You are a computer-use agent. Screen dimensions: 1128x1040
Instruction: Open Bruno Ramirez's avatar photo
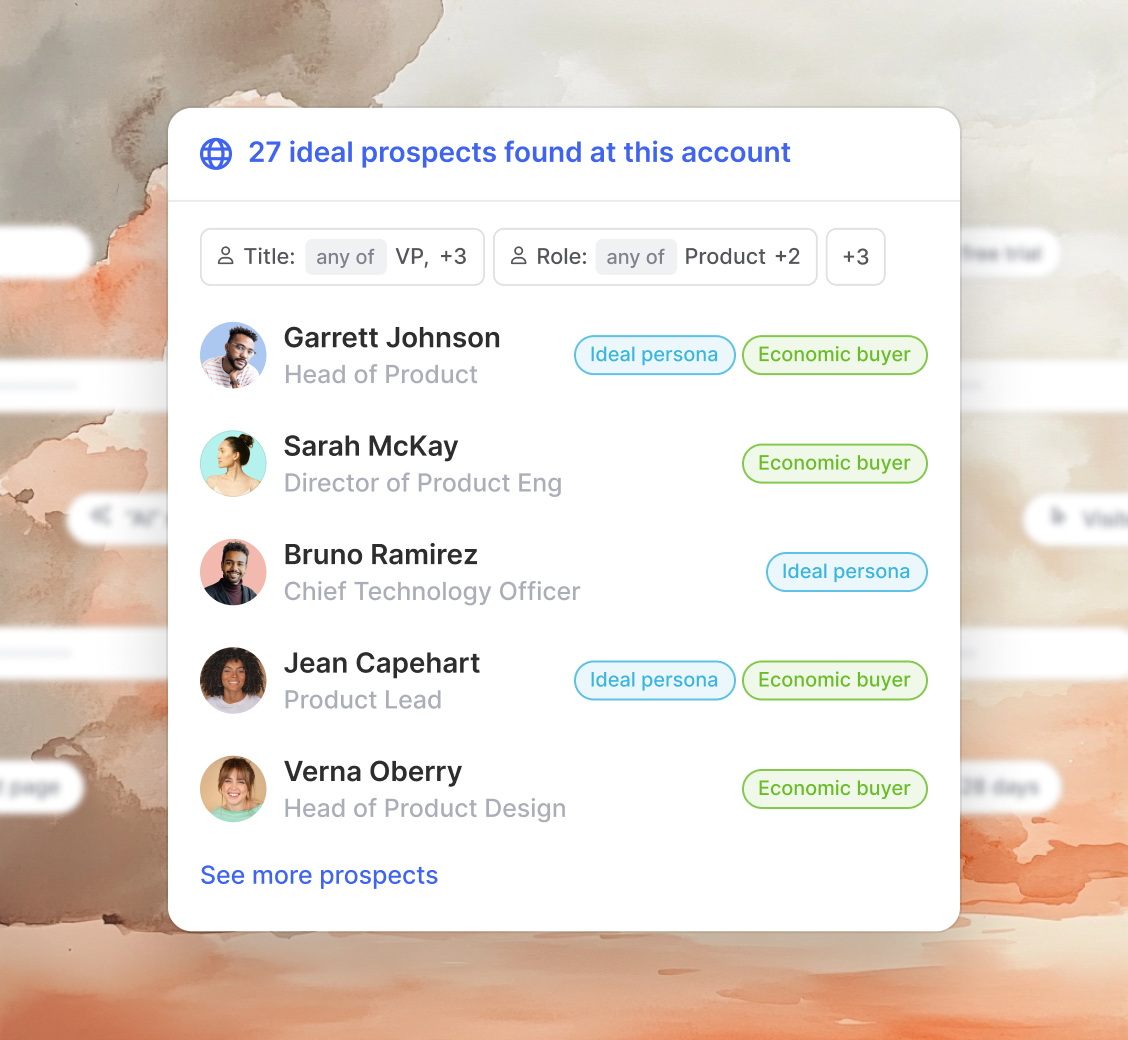[x=233, y=573]
